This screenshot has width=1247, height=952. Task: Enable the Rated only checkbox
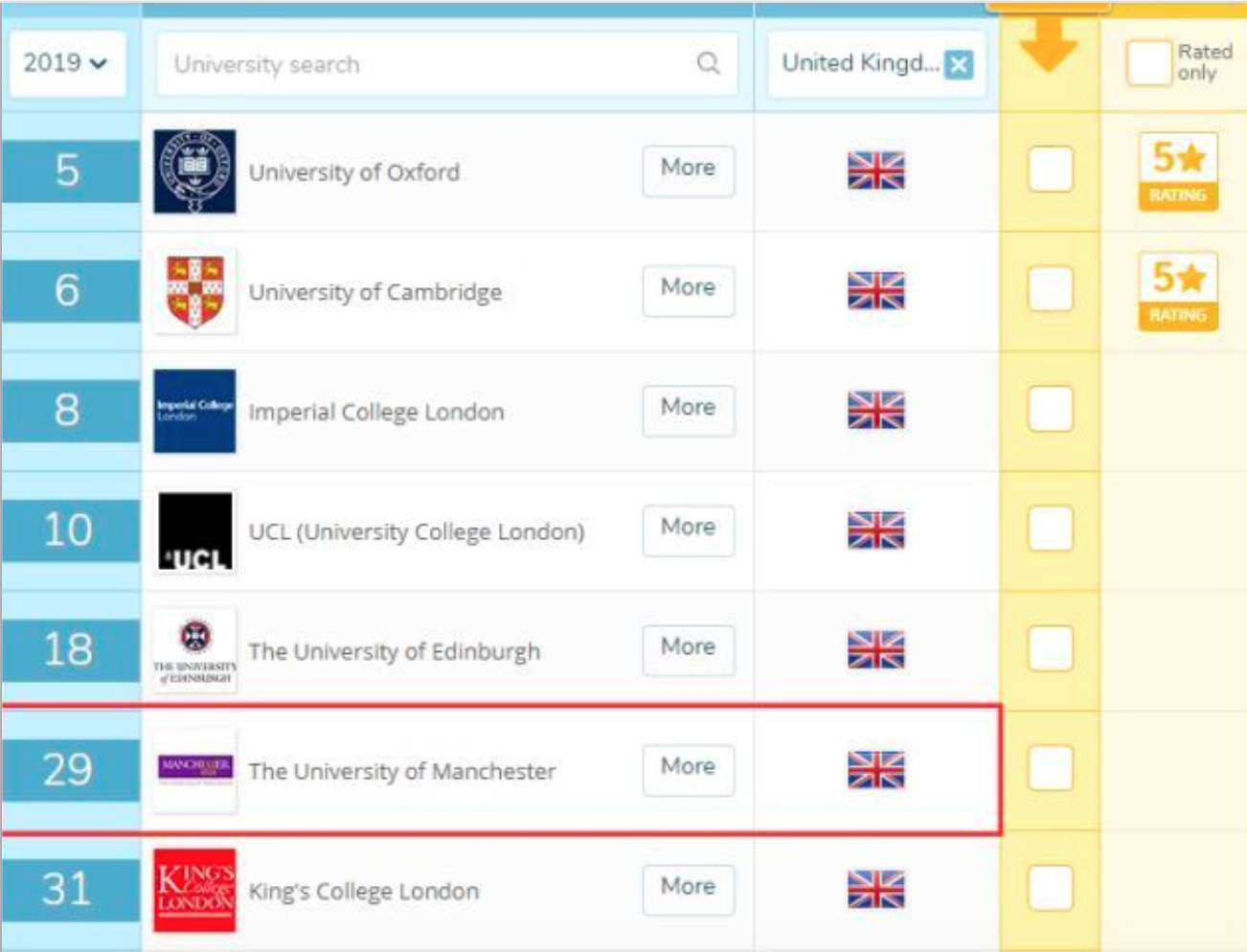[1149, 63]
